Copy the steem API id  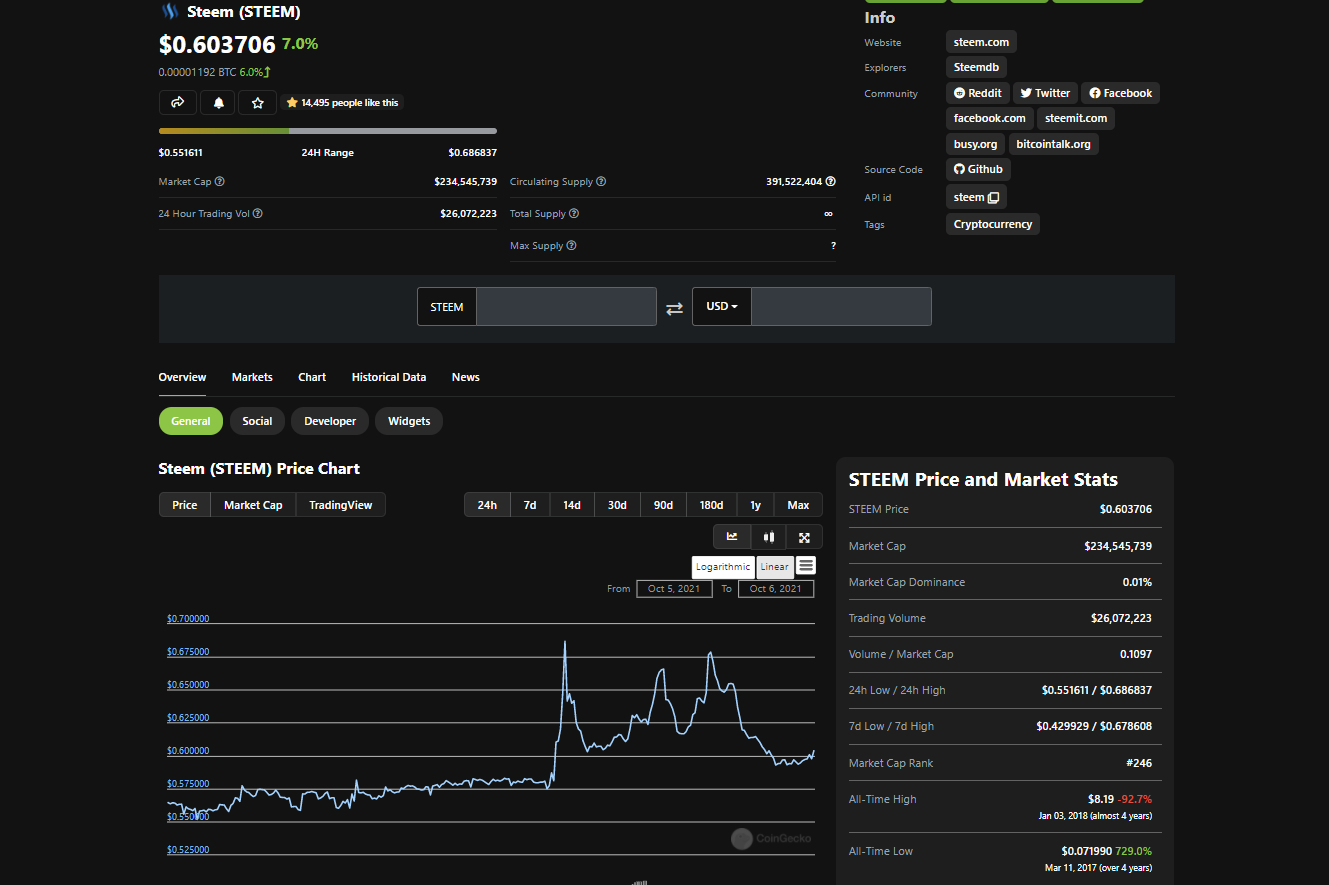(x=993, y=198)
